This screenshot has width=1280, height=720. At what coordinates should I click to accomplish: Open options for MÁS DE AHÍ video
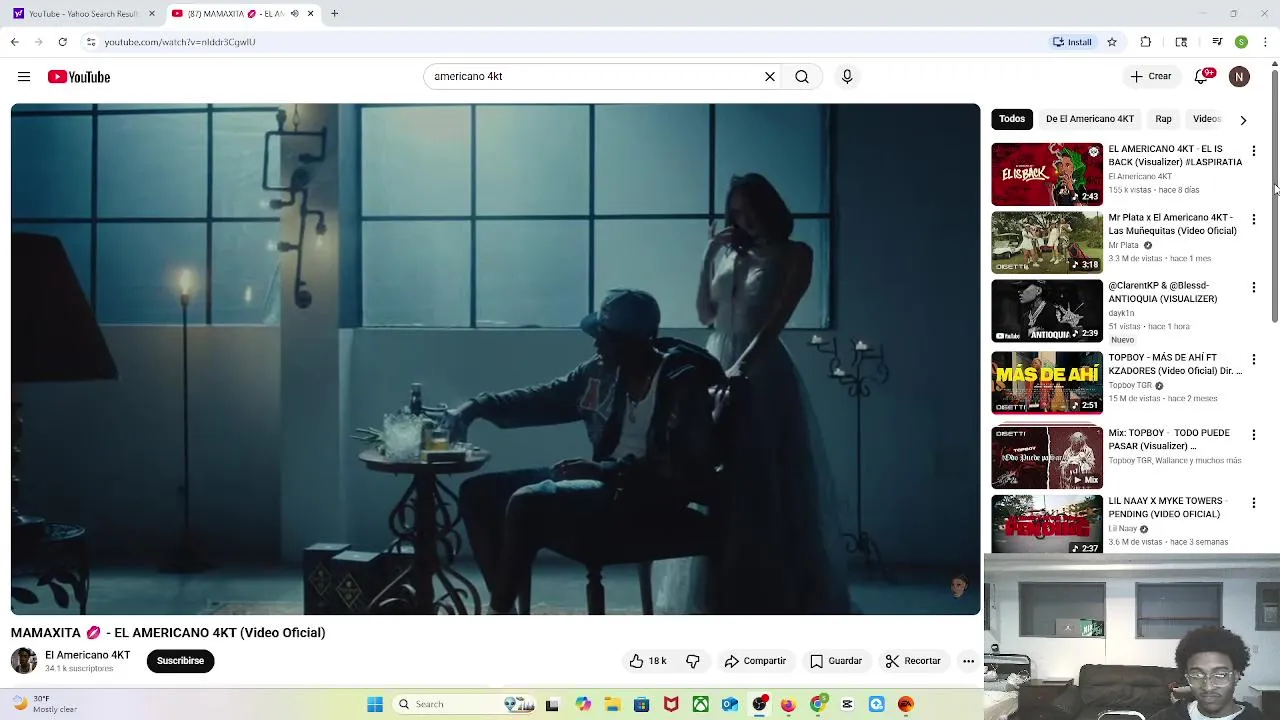[1253, 359]
